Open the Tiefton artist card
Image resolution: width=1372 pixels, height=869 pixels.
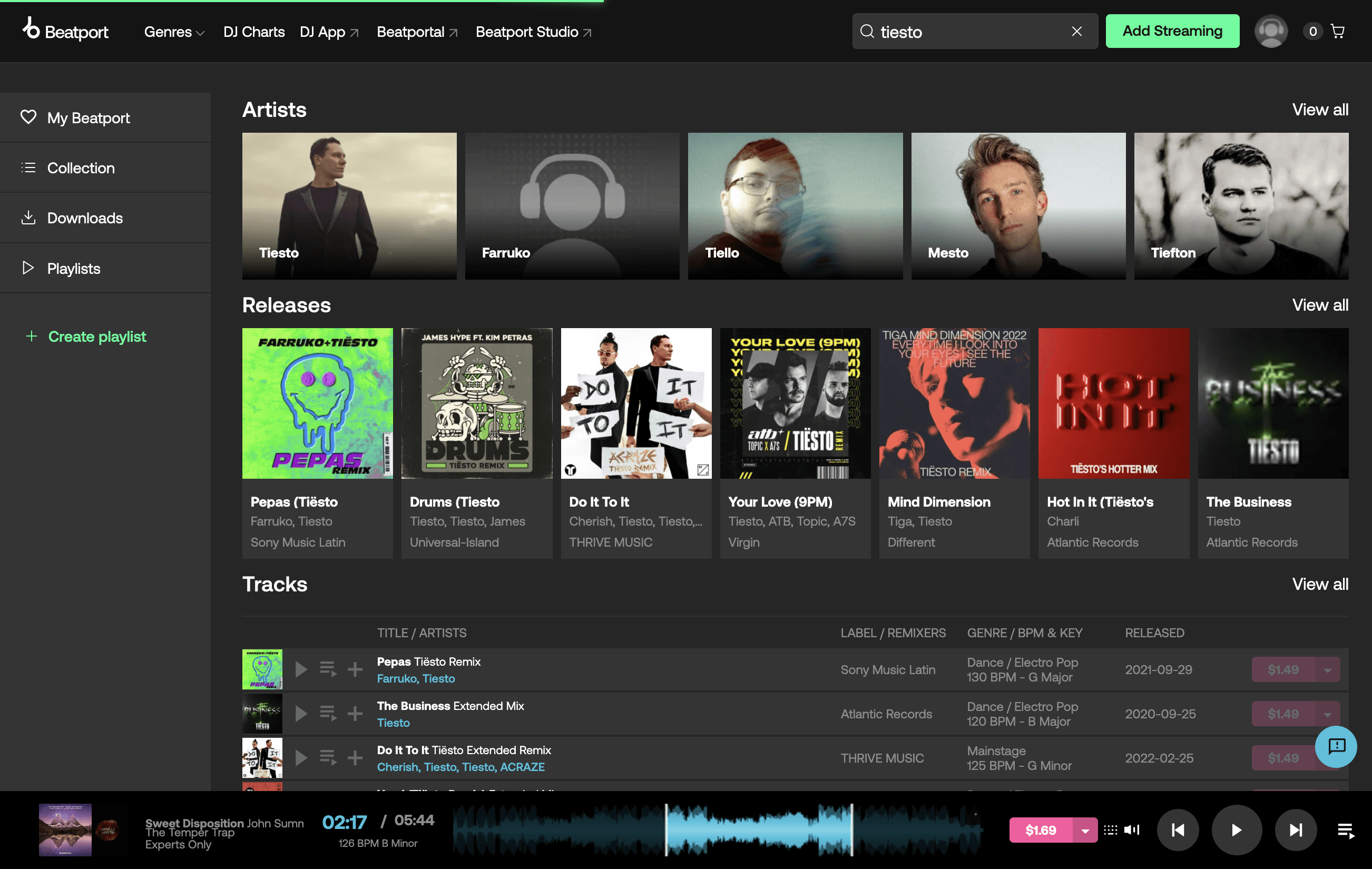(x=1241, y=205)
